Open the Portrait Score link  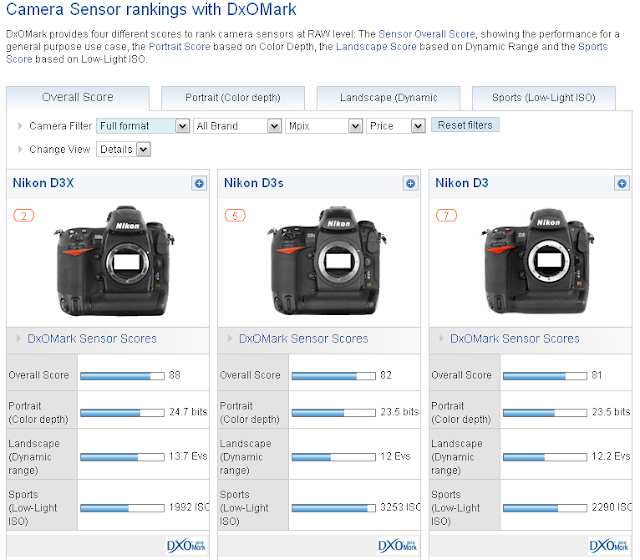(179, 47)
